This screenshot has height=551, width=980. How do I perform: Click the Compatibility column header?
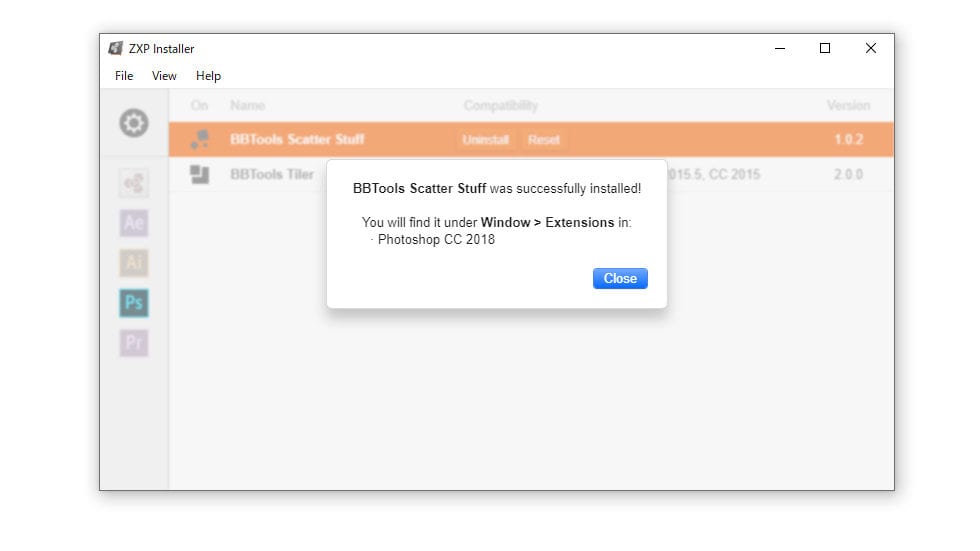500,105
